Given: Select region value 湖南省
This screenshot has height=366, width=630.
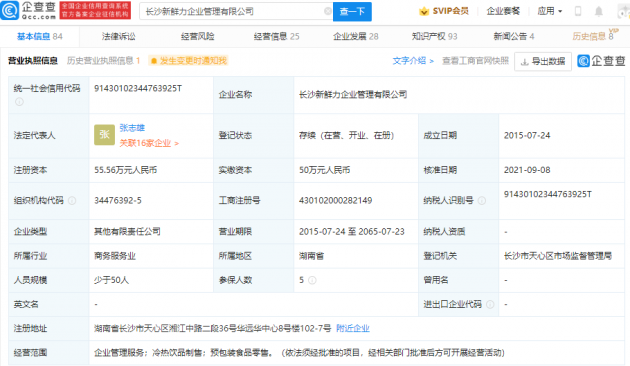Looking at the screenshot, I should (311, 256).
